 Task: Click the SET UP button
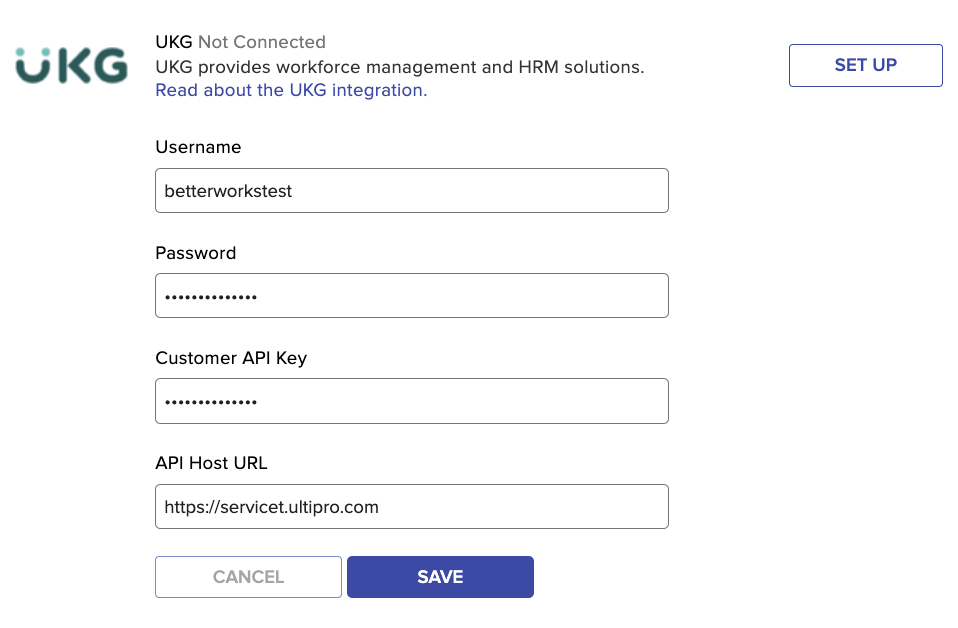865,65
